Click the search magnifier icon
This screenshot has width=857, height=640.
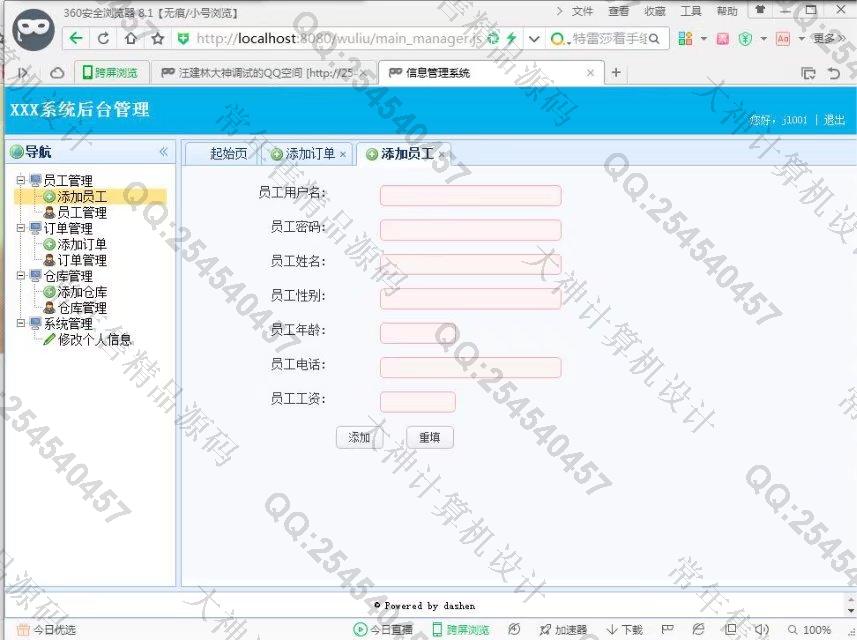(654, 39)
